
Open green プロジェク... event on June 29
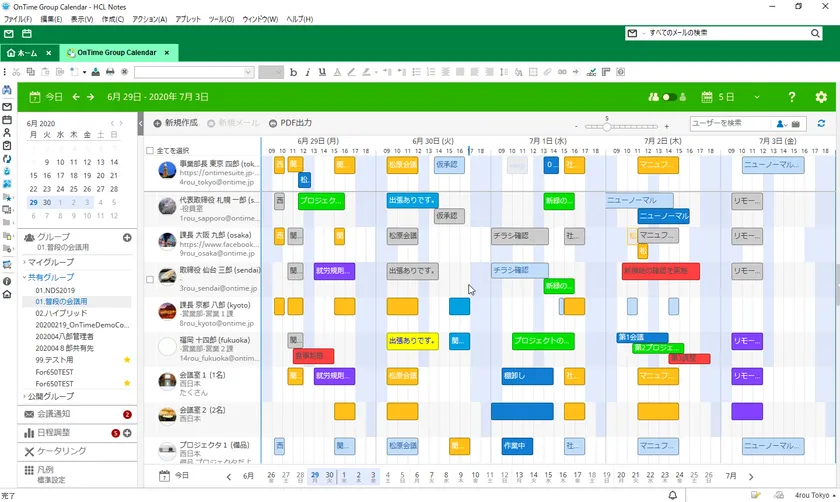click(x=321, y=201)
